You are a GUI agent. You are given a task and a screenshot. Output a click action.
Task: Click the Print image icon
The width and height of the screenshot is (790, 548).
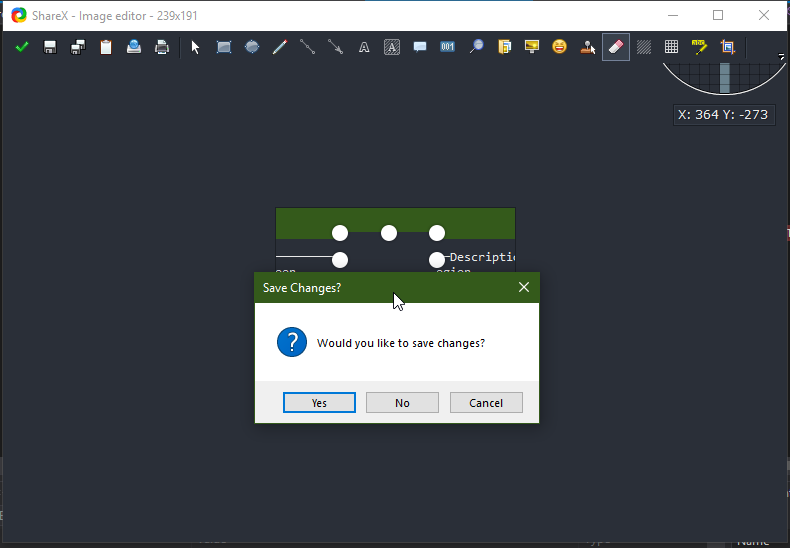tap(162, 47)
